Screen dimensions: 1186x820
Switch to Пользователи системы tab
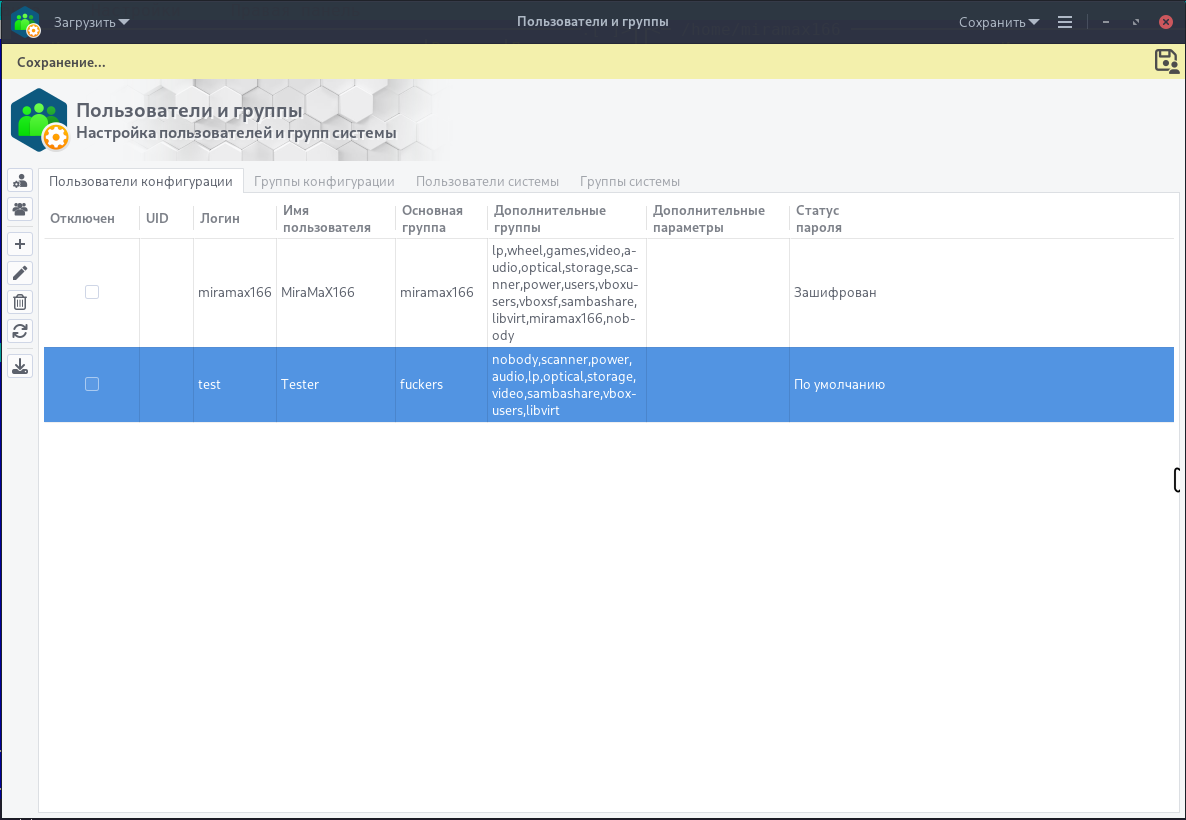487,182
